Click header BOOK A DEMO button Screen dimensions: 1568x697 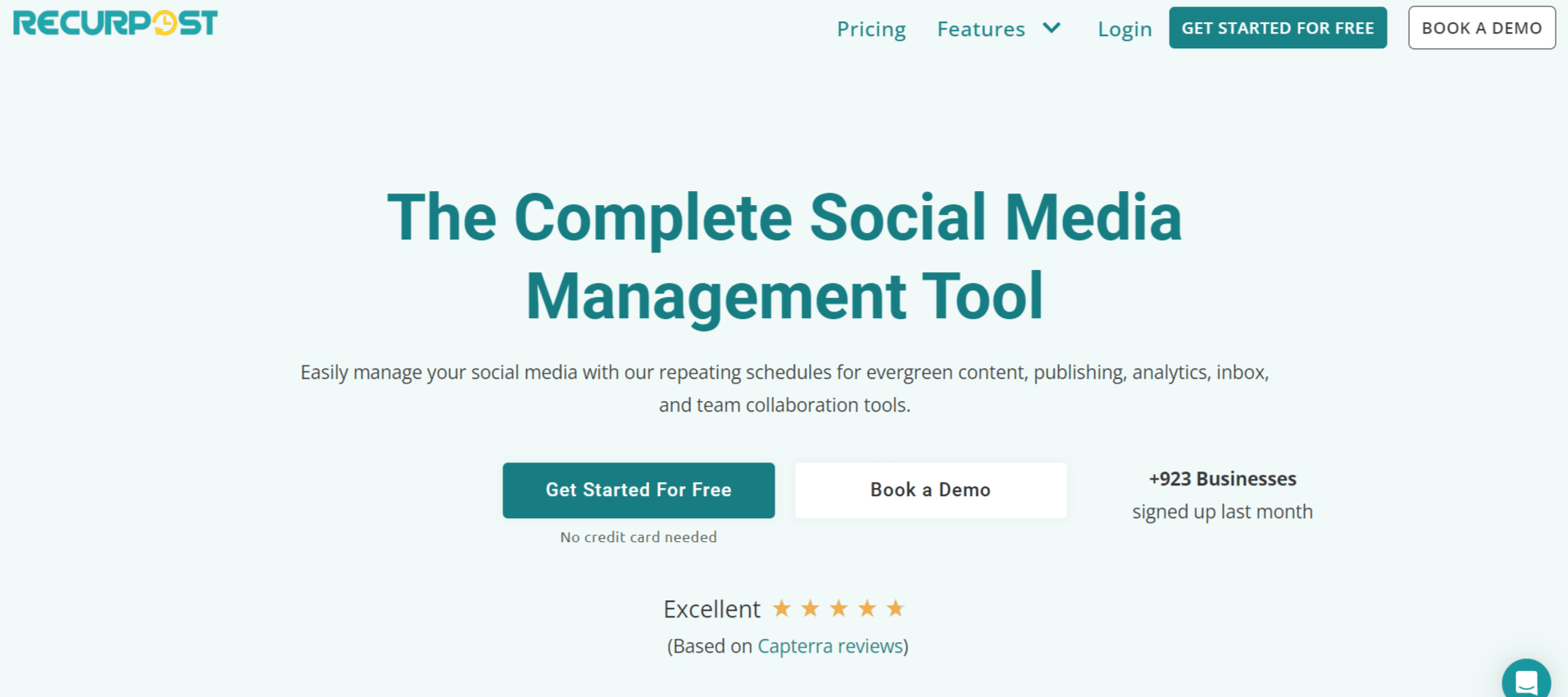[1482, 28]
